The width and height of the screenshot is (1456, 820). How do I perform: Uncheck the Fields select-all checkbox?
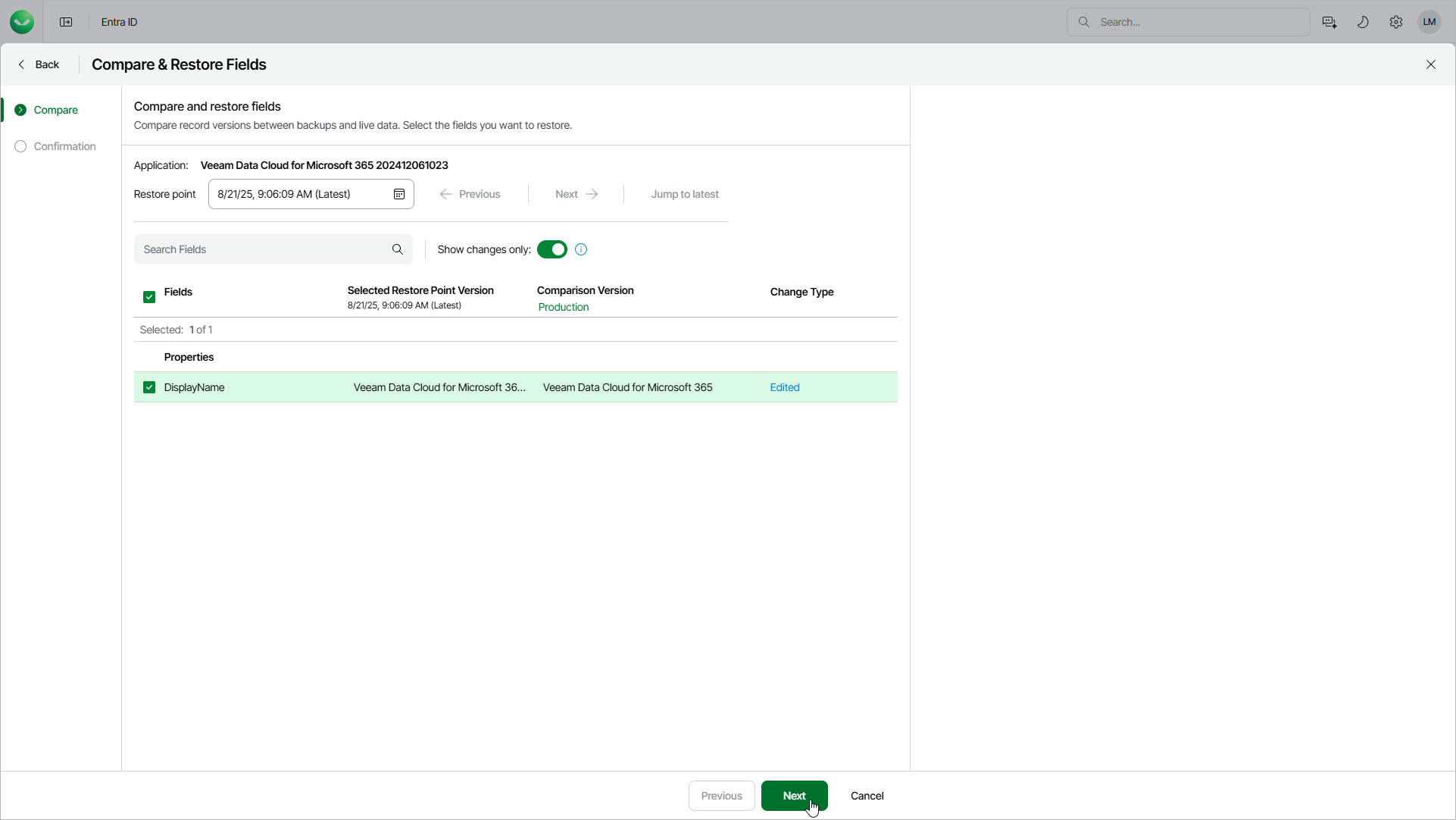[149, 297]
